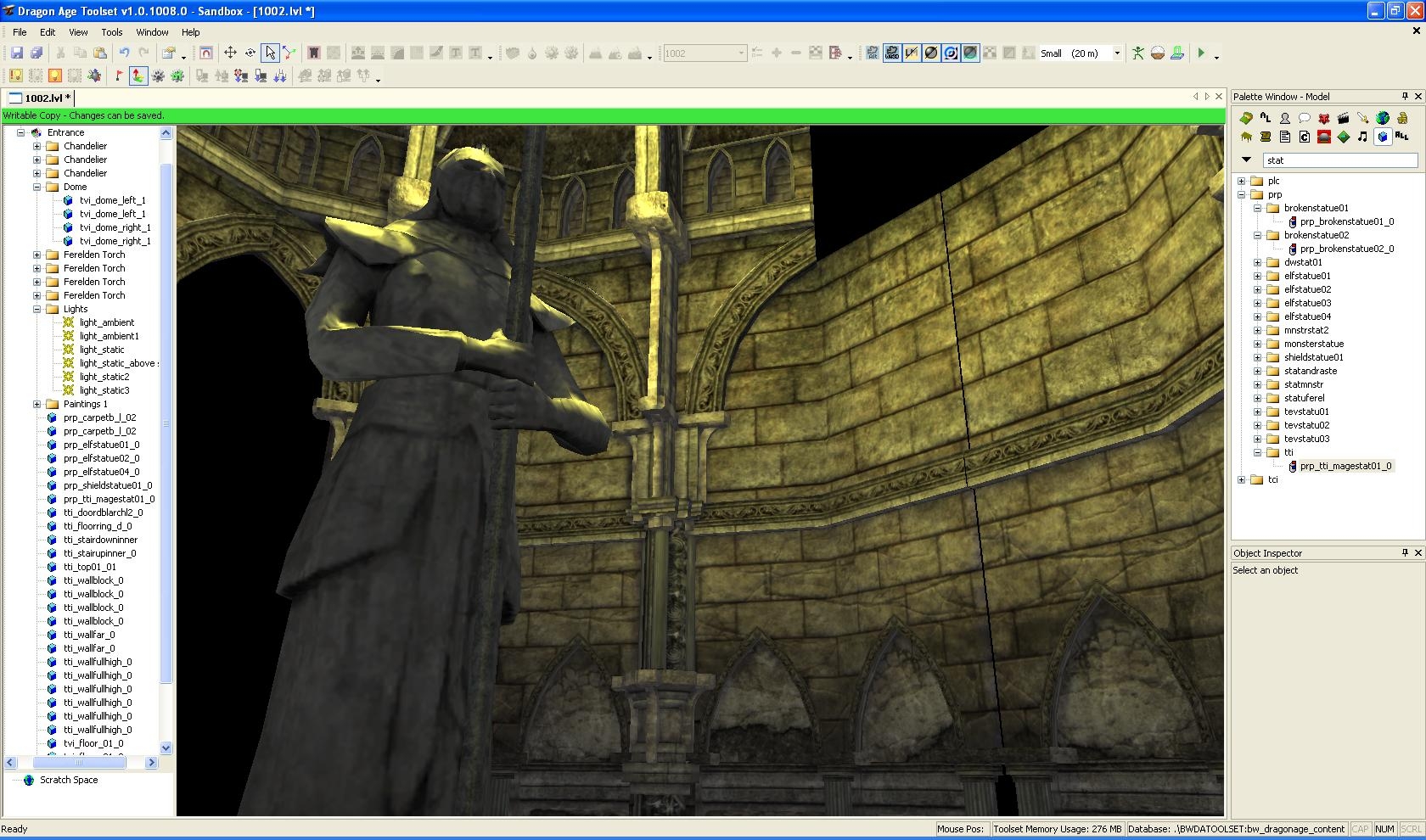Select the red monster face icon in the palette
The height and width of the screenshot is (840, 1426).
pyautogui.click(x=1323, y=118)
